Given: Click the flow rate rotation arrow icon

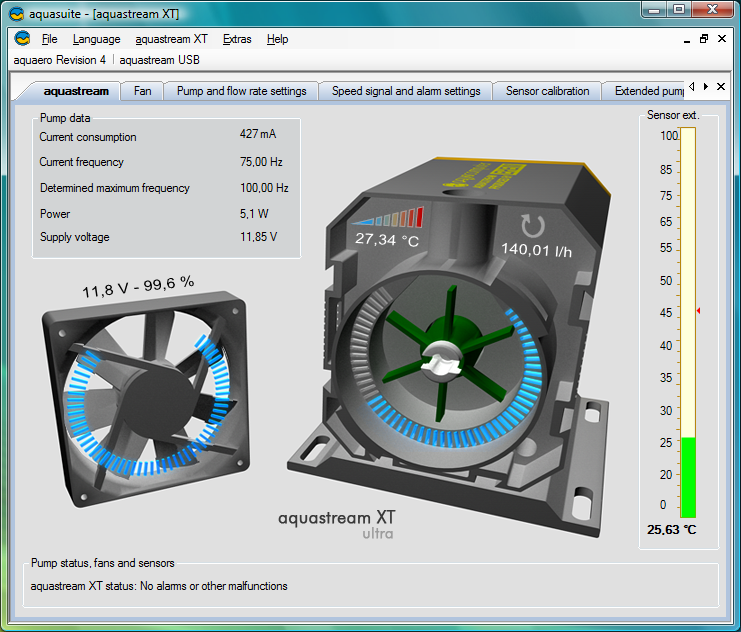Looking at the screenshot, I should pyautogui.click(x=533, y=225).
